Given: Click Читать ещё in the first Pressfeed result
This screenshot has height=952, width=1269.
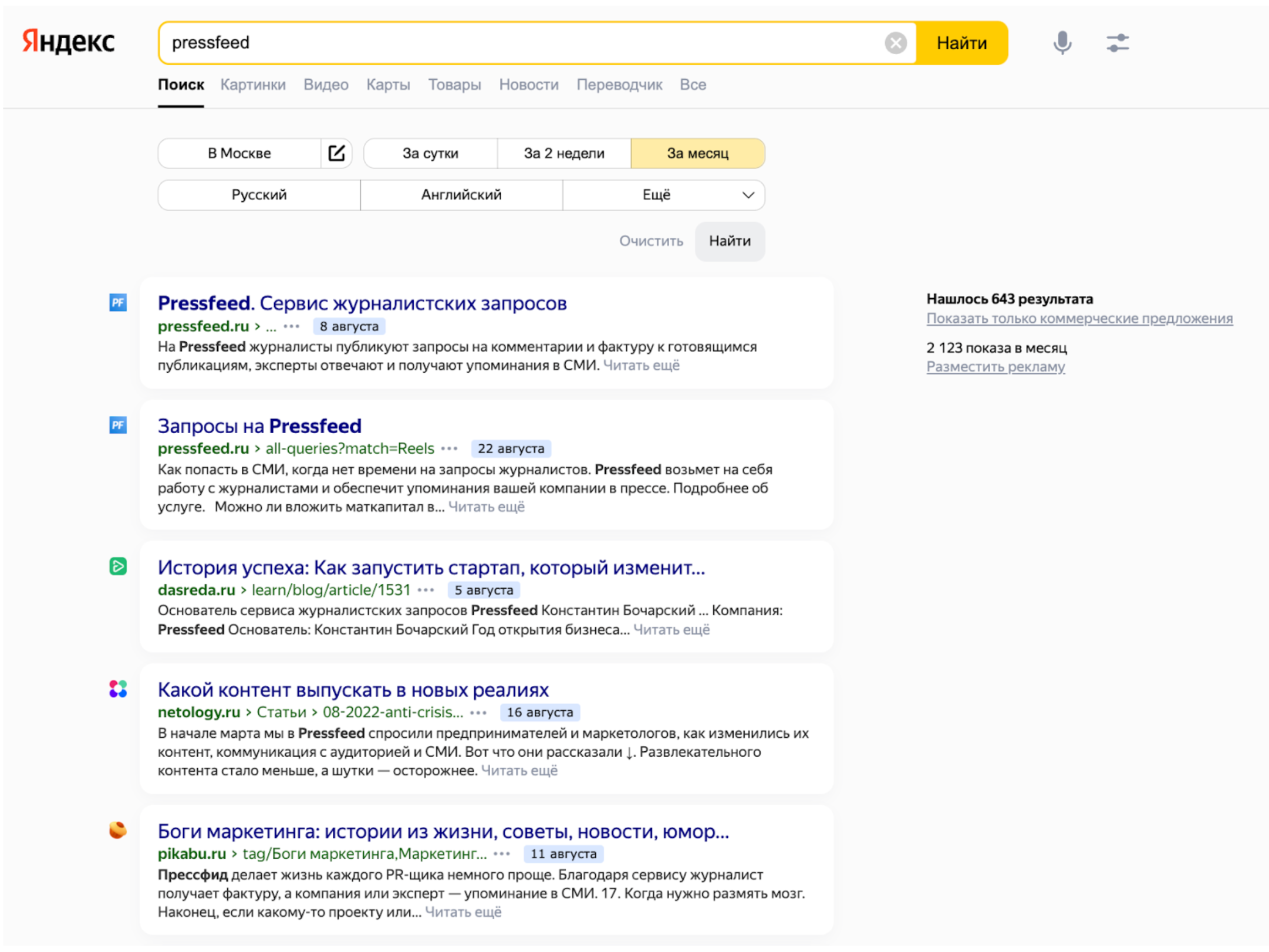Looking at the screenshot, I should (642, 365).
